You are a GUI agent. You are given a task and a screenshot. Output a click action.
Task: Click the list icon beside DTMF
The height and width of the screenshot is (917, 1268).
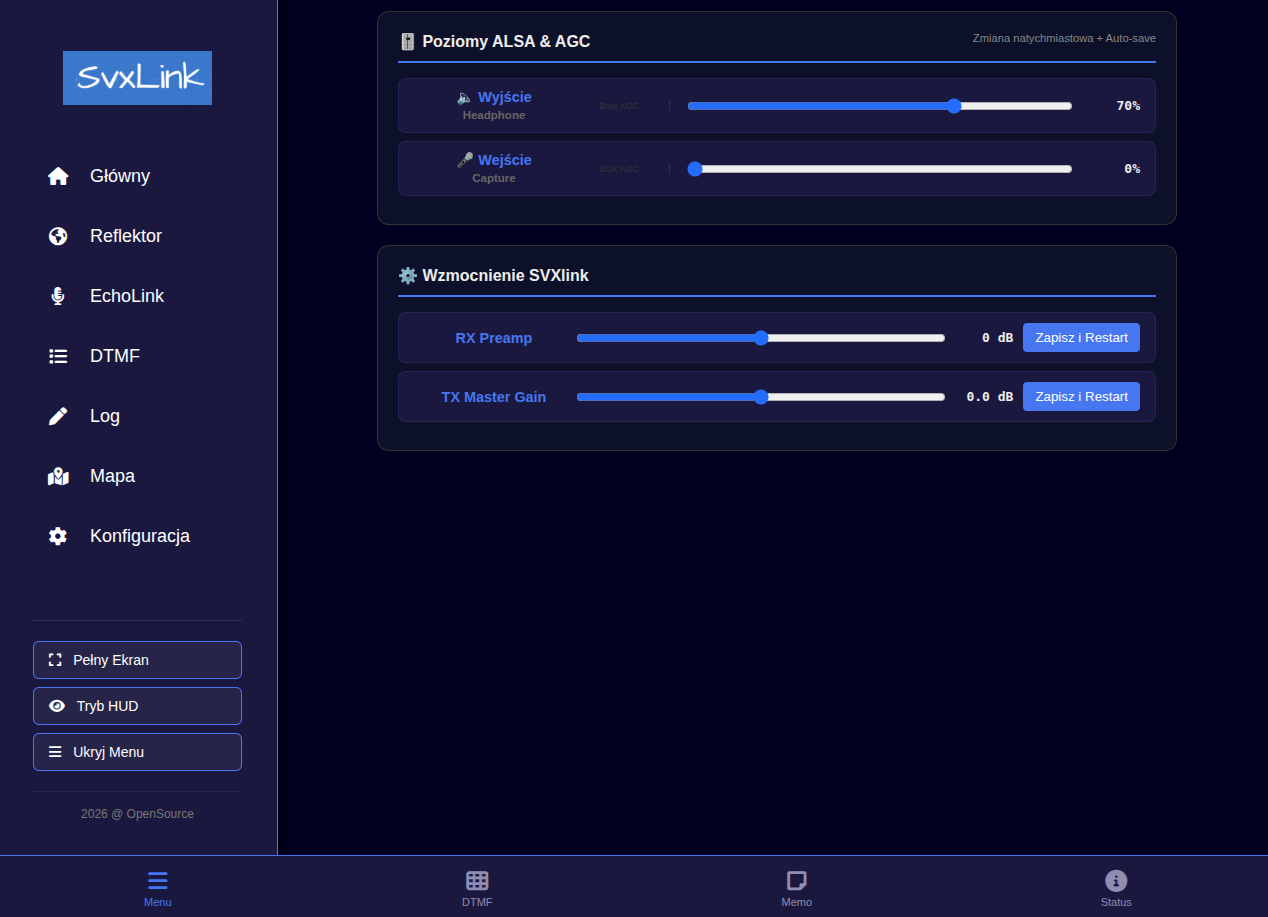coord(58,356)
